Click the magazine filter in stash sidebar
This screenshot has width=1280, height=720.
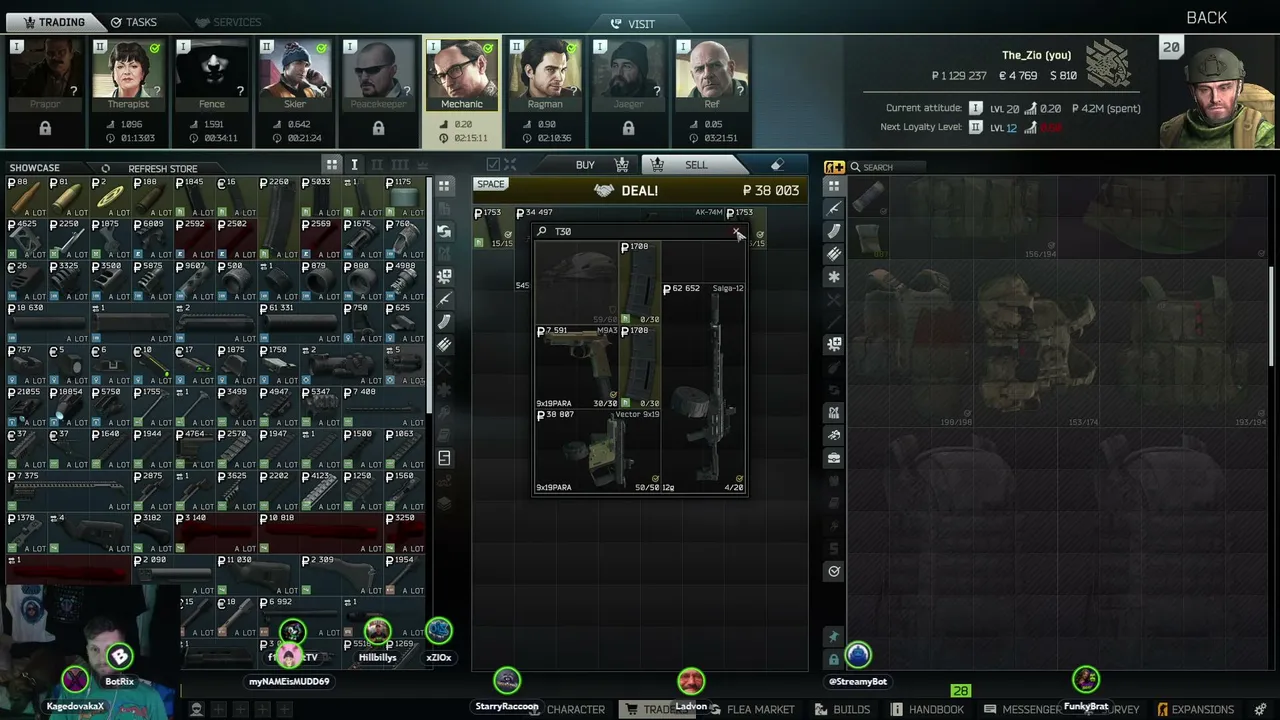click(834, 231)
